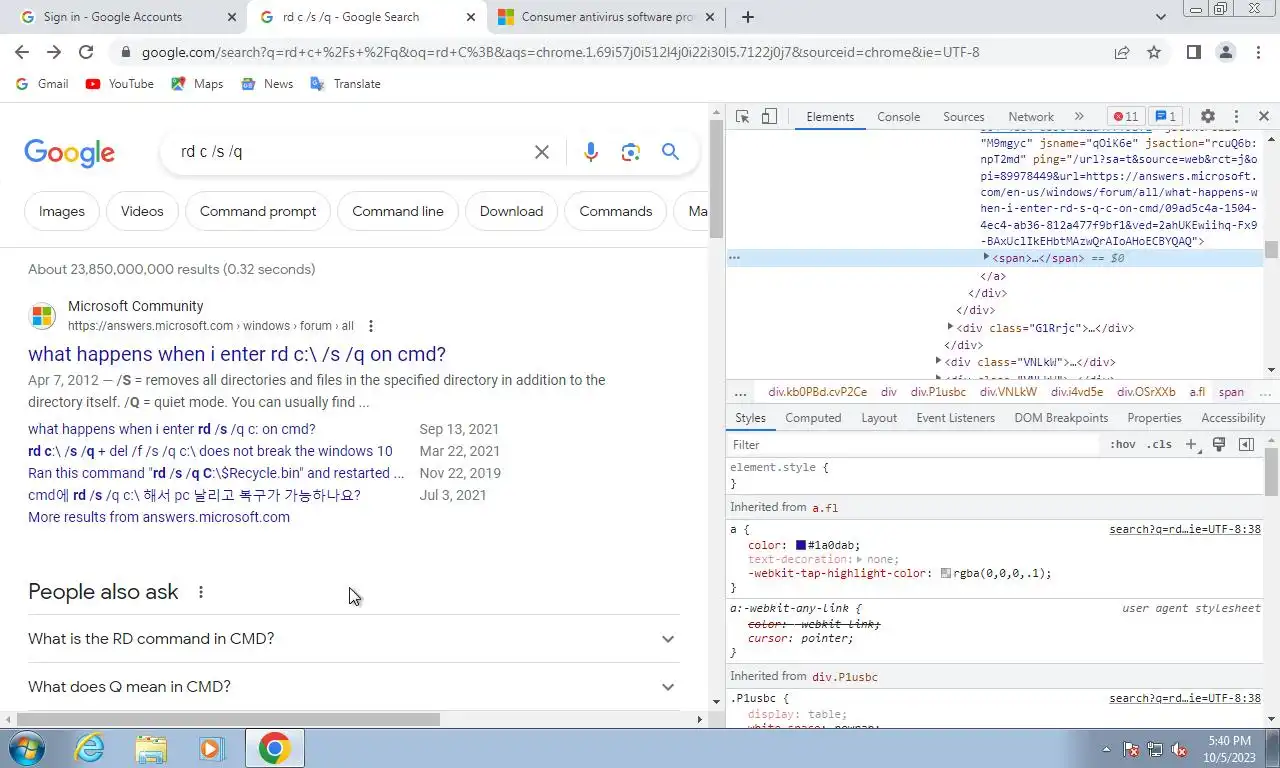The width and height of the screenshot is (1280, 768).
Task: Start voice search with the microphone
Action: click(590, 152)
